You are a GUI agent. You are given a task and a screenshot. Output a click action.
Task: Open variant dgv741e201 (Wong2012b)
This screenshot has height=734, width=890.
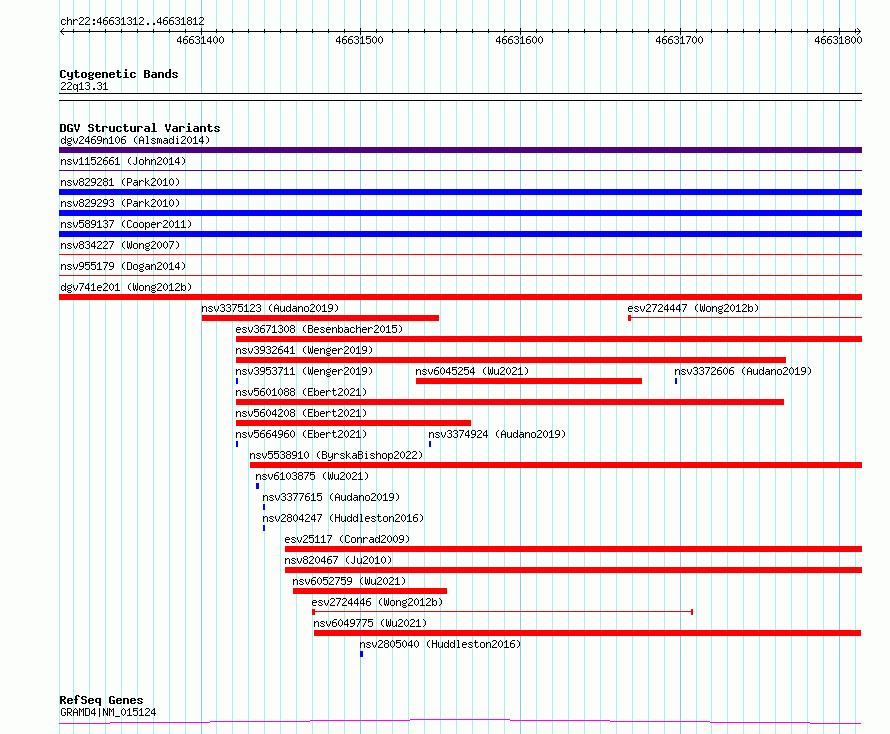click(x=126, y=287)
